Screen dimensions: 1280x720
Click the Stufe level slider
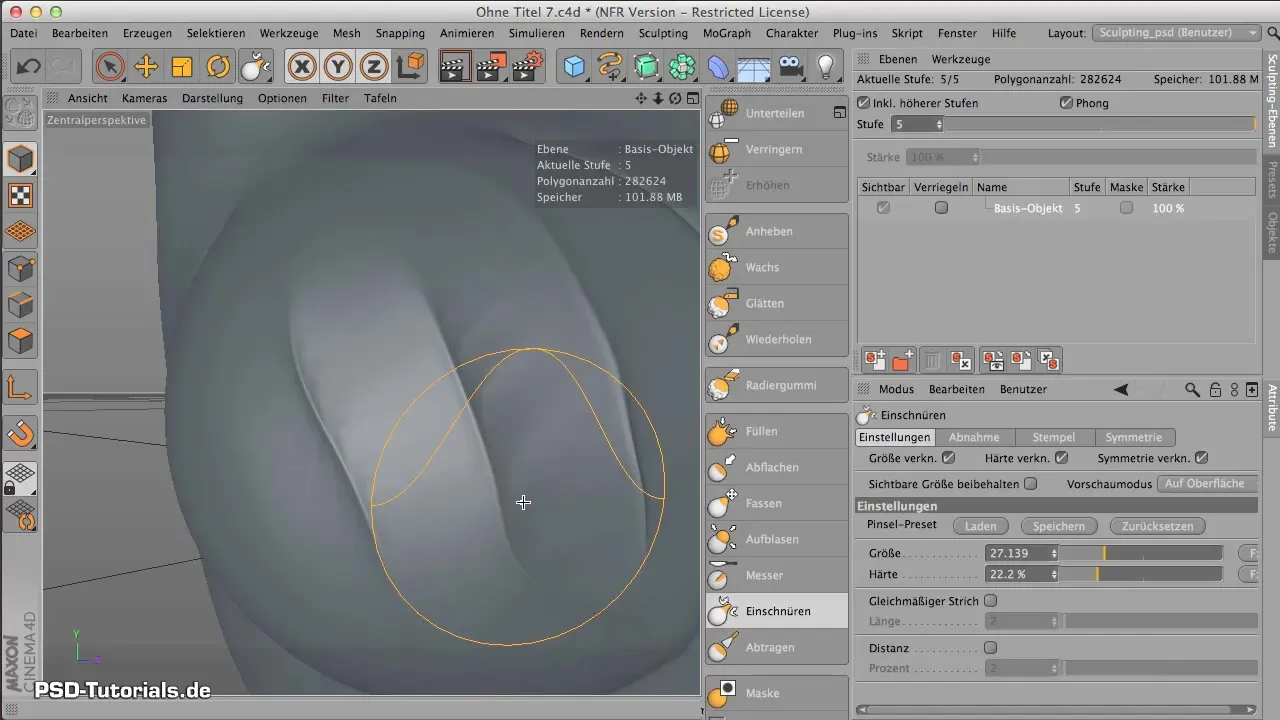pos(1101,124)
